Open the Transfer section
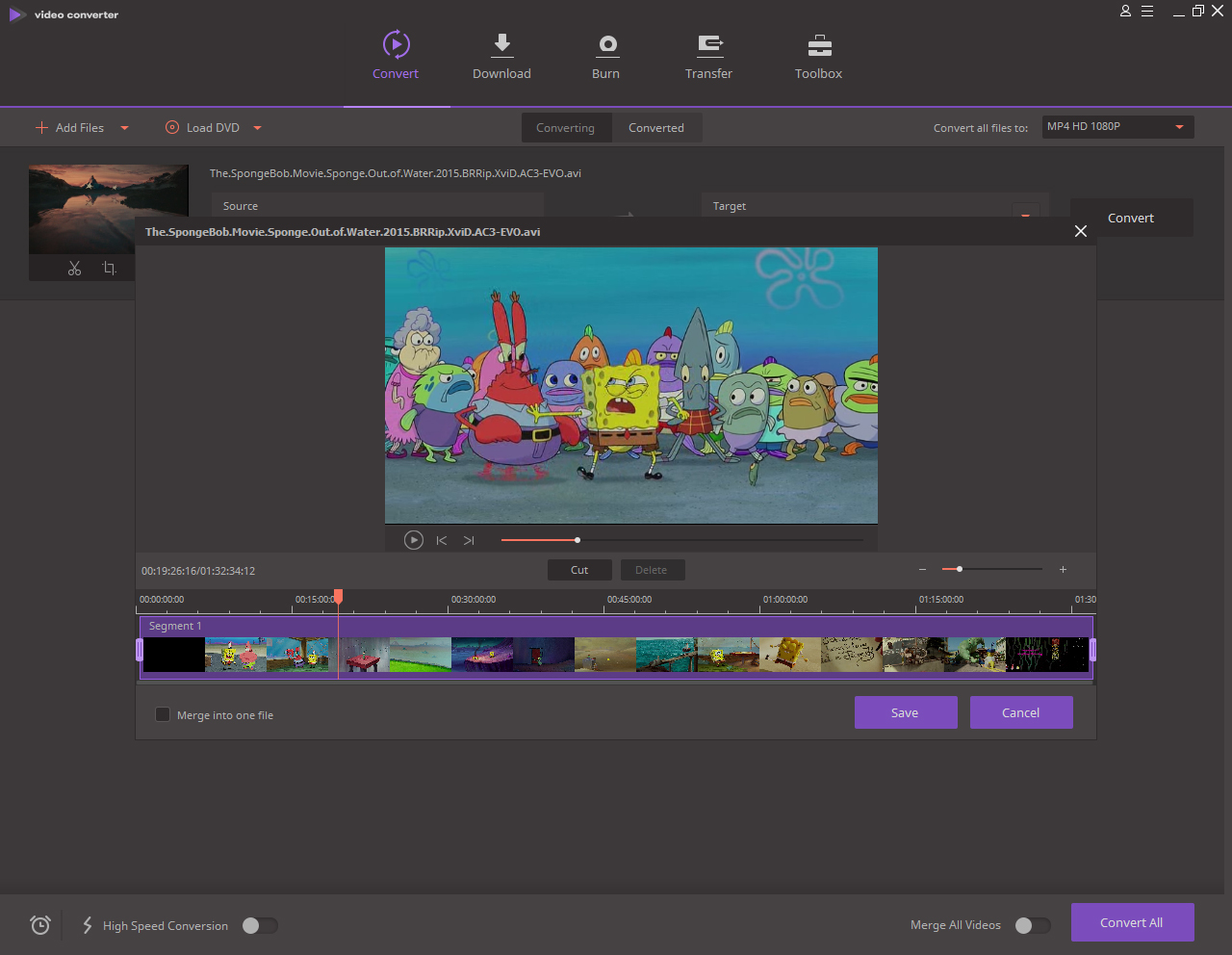The image size is (1232, 955). click(x=709, y=56)
